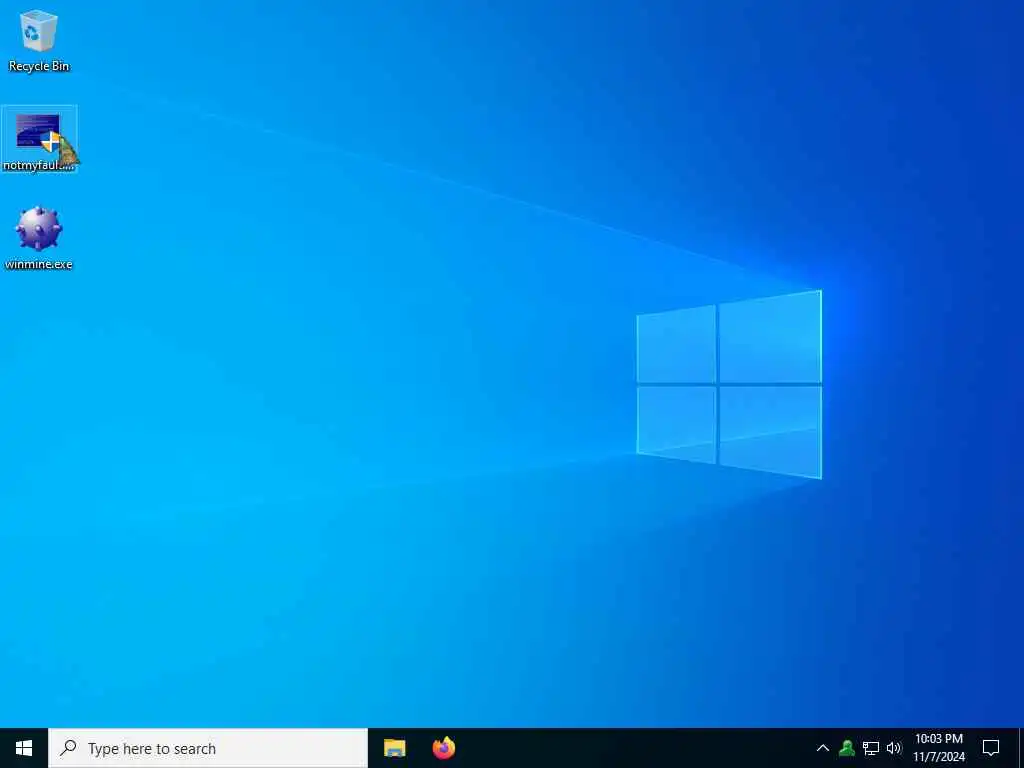Open the network status tray icon

[871, 748]
